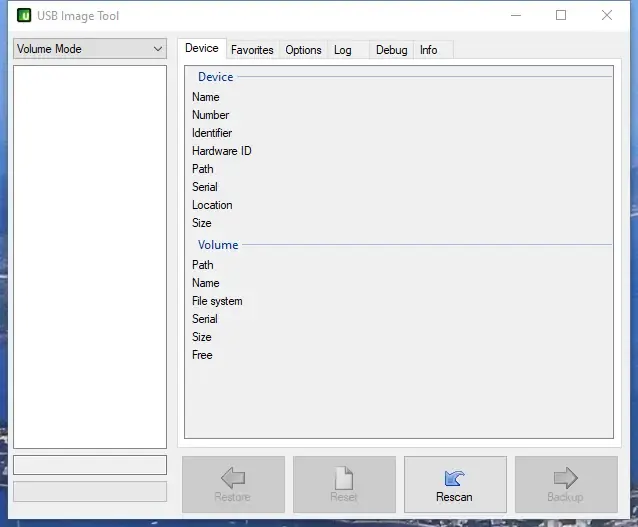Click the lower progress bar below device list
This screenshot has height=527, width=638.
[x=90, y=492]
